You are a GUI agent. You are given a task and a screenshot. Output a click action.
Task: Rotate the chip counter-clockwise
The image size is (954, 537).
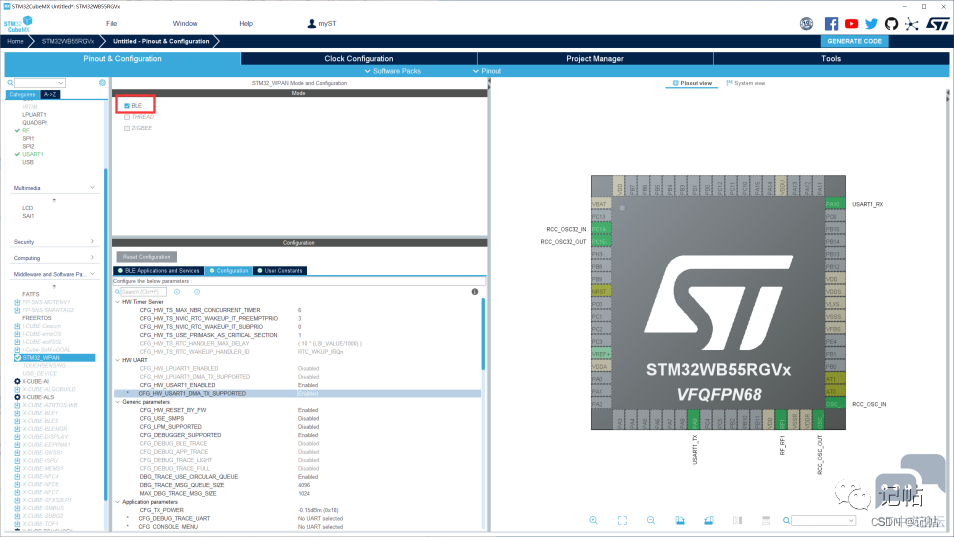pyautogui.click(x=709, y=521)
